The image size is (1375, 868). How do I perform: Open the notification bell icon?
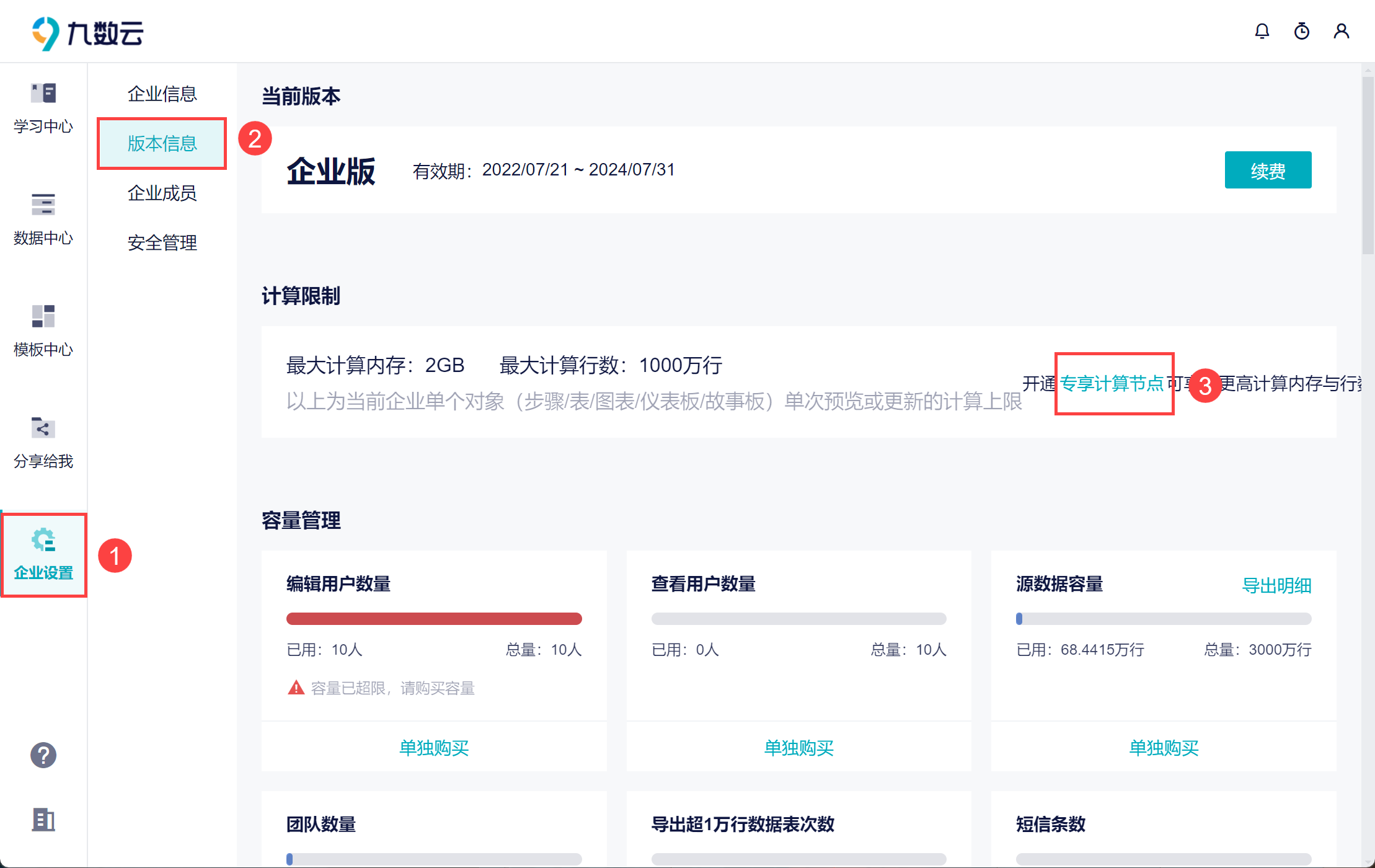point(1262,31)
